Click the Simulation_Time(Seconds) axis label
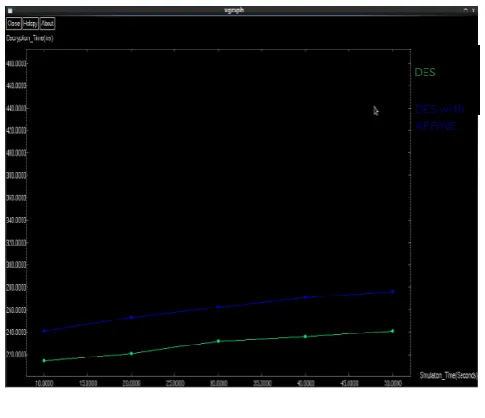Screen dimensions: 485x418 (448, 375)
